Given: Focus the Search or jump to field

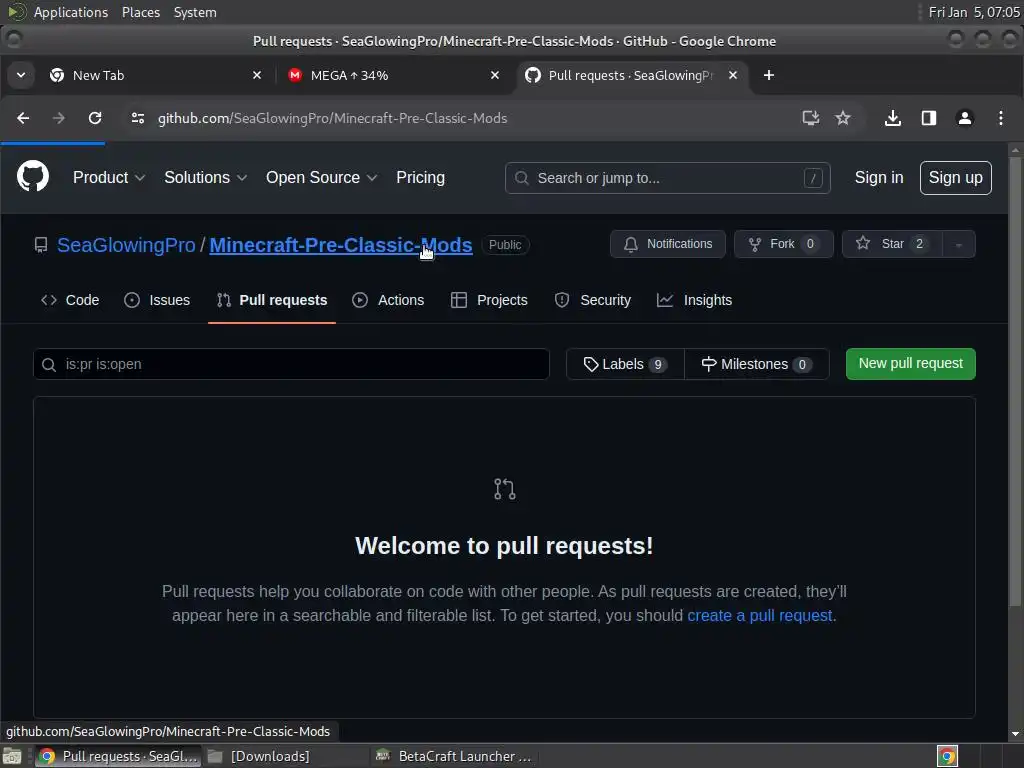Looking at the screenshot, I should pos(667,178).
